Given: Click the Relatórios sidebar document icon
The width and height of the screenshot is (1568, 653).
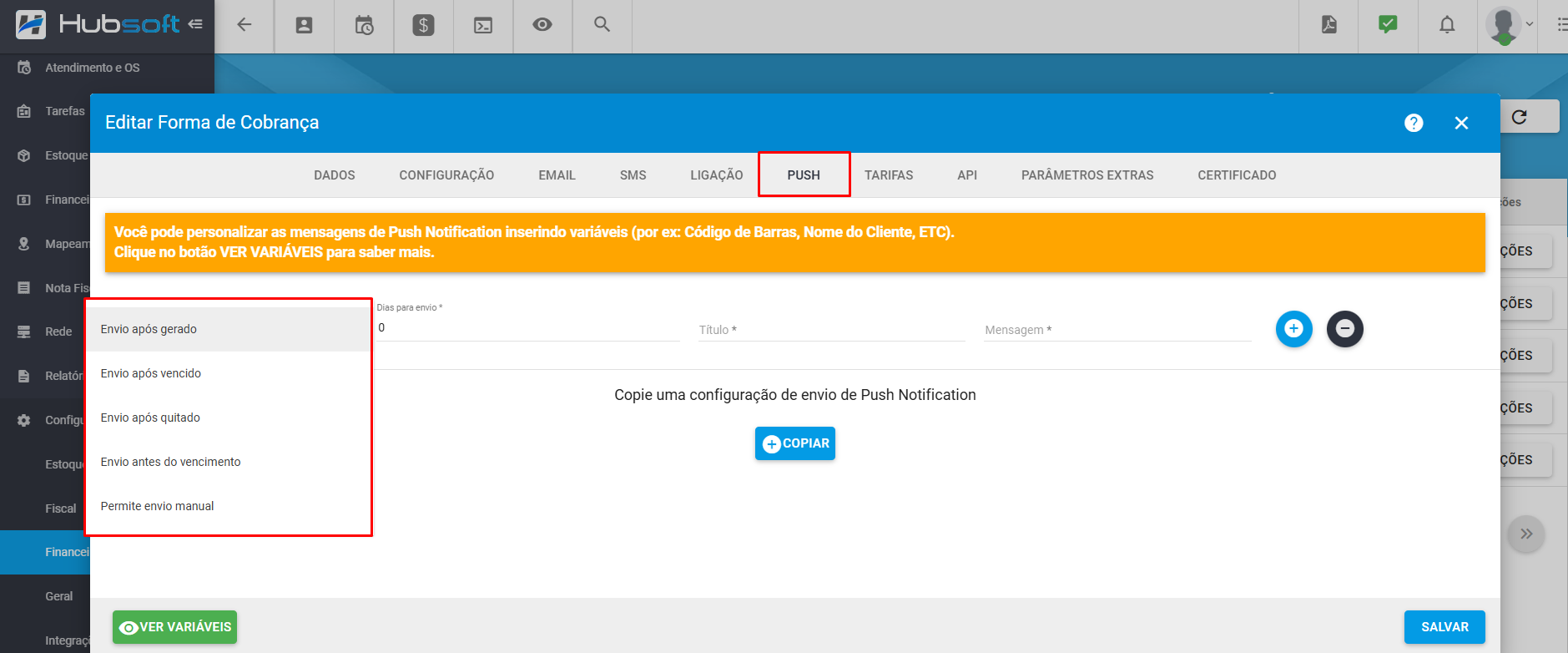Looking at the screenshot, I should coord(24,376).
